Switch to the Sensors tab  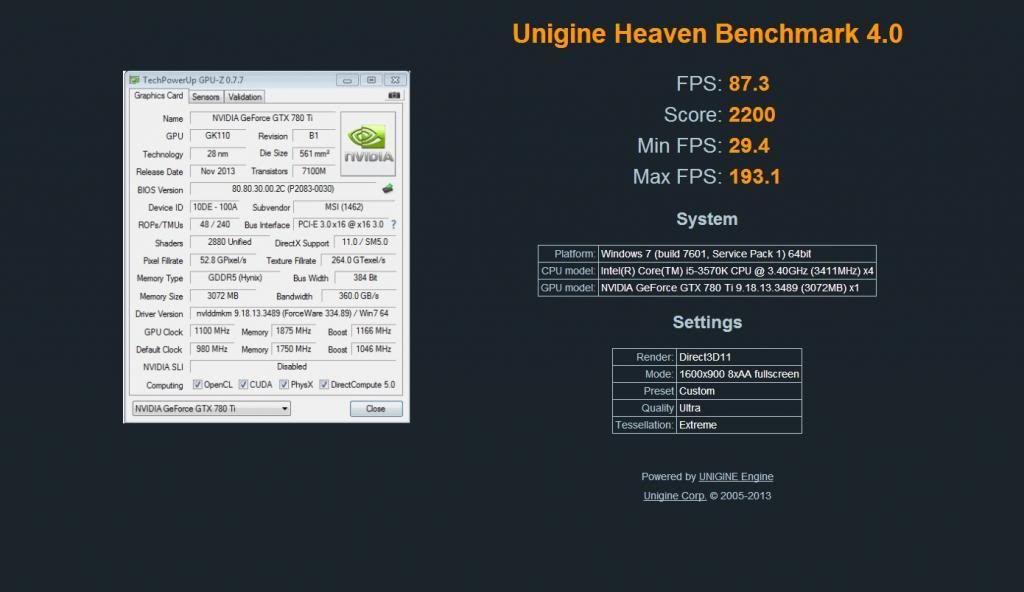pyautogui.click(x=205, y=97)
